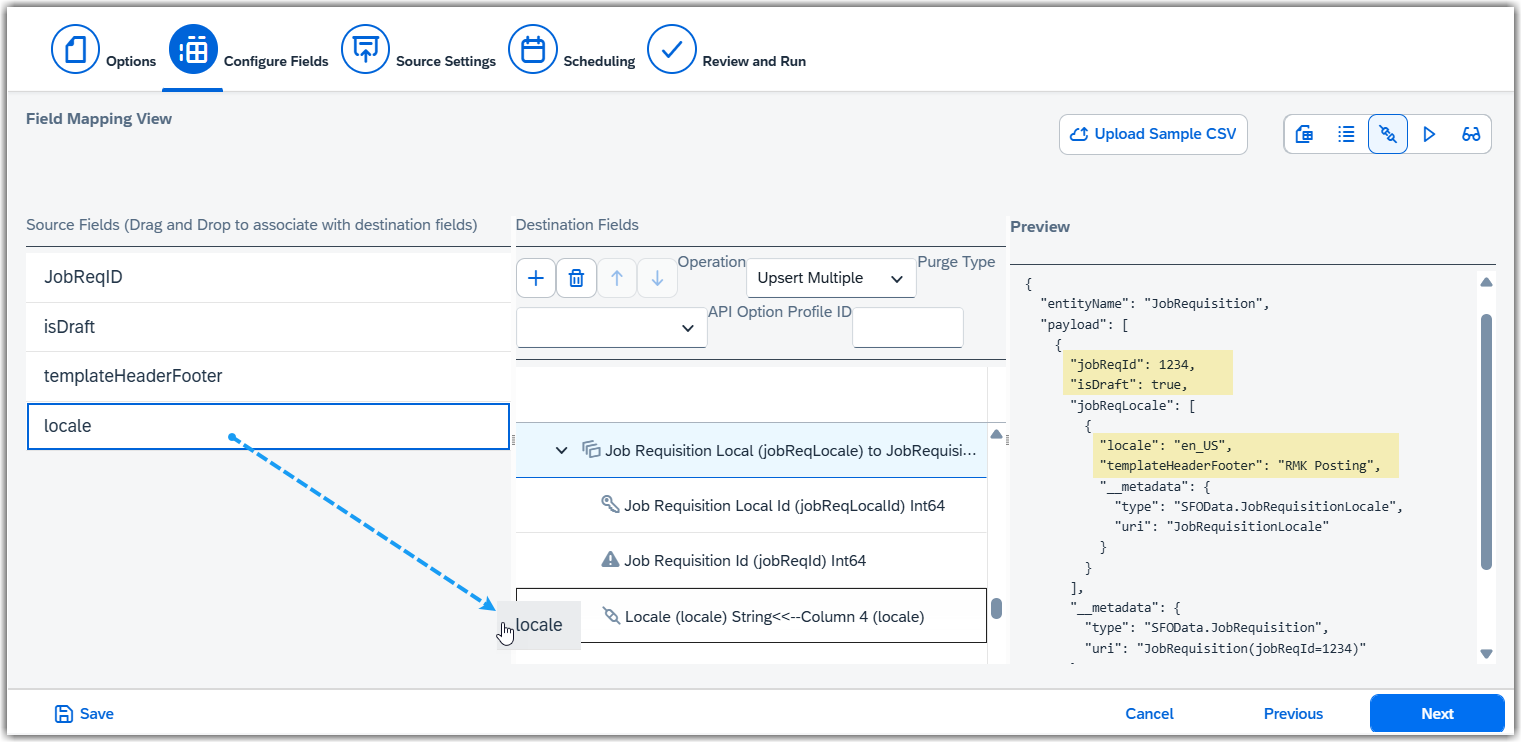1522x743 pixels.
Task: Delete destination field with trash icon
Action: coord(576,278)
